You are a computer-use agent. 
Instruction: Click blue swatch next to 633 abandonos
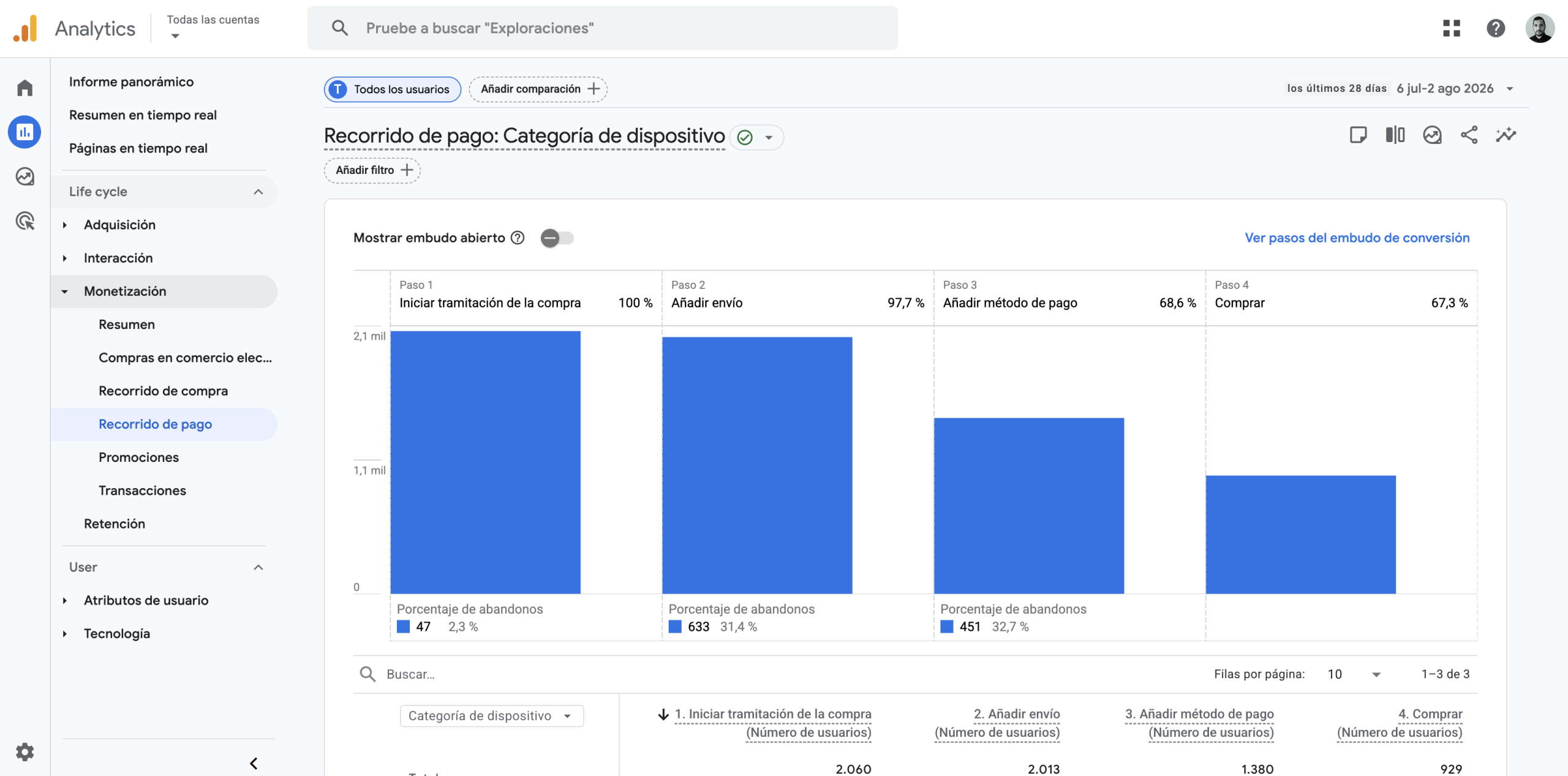(675, 627)
